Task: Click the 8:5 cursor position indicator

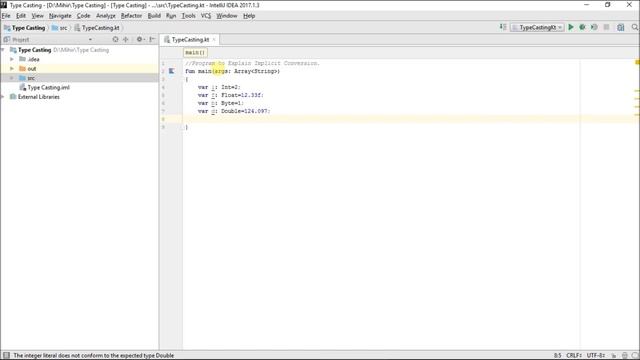Action: [558, 356]
